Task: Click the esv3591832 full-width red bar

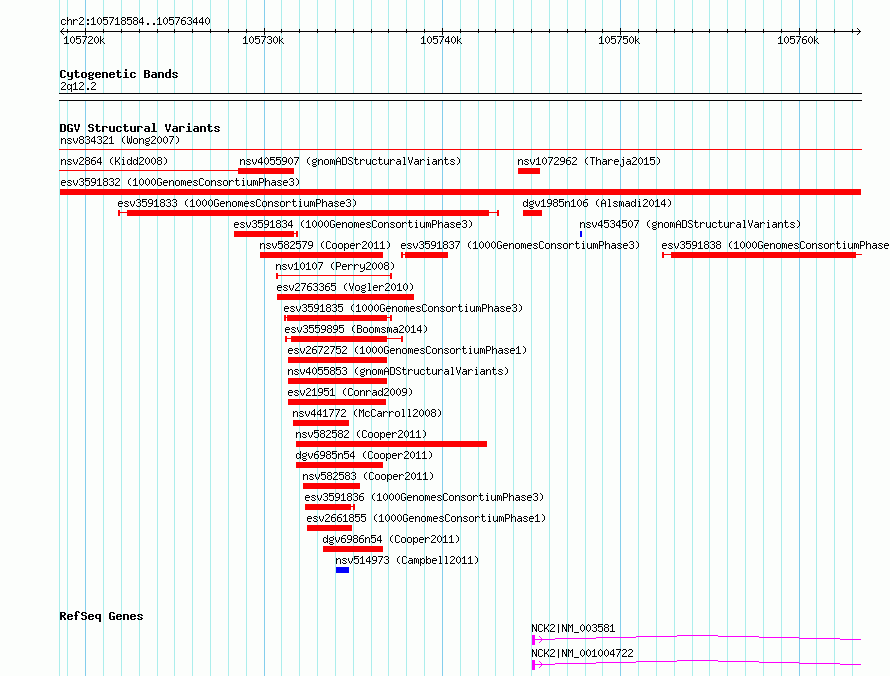Action: coord(460,192)
